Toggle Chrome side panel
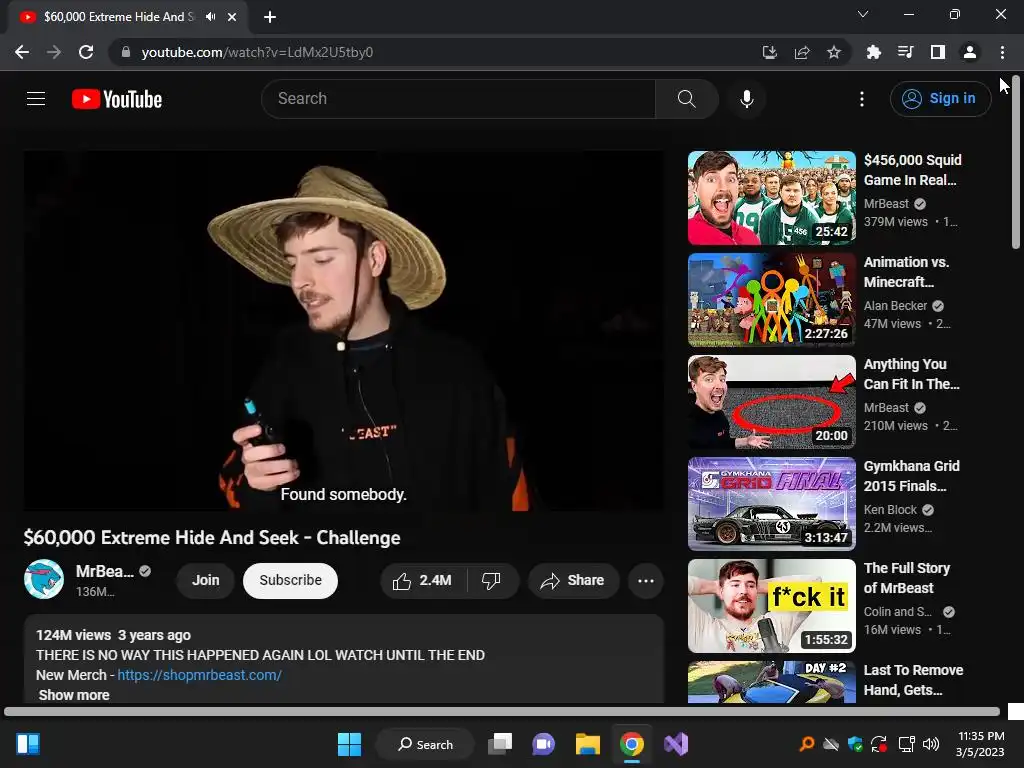 point(938,52)
